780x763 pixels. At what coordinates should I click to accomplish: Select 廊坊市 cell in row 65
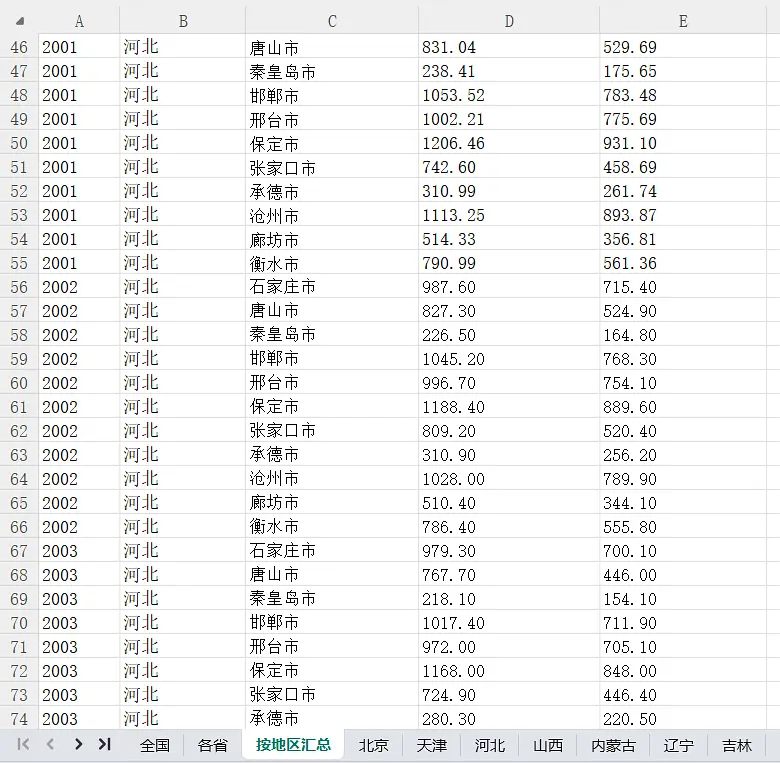(x=332, y=503)
